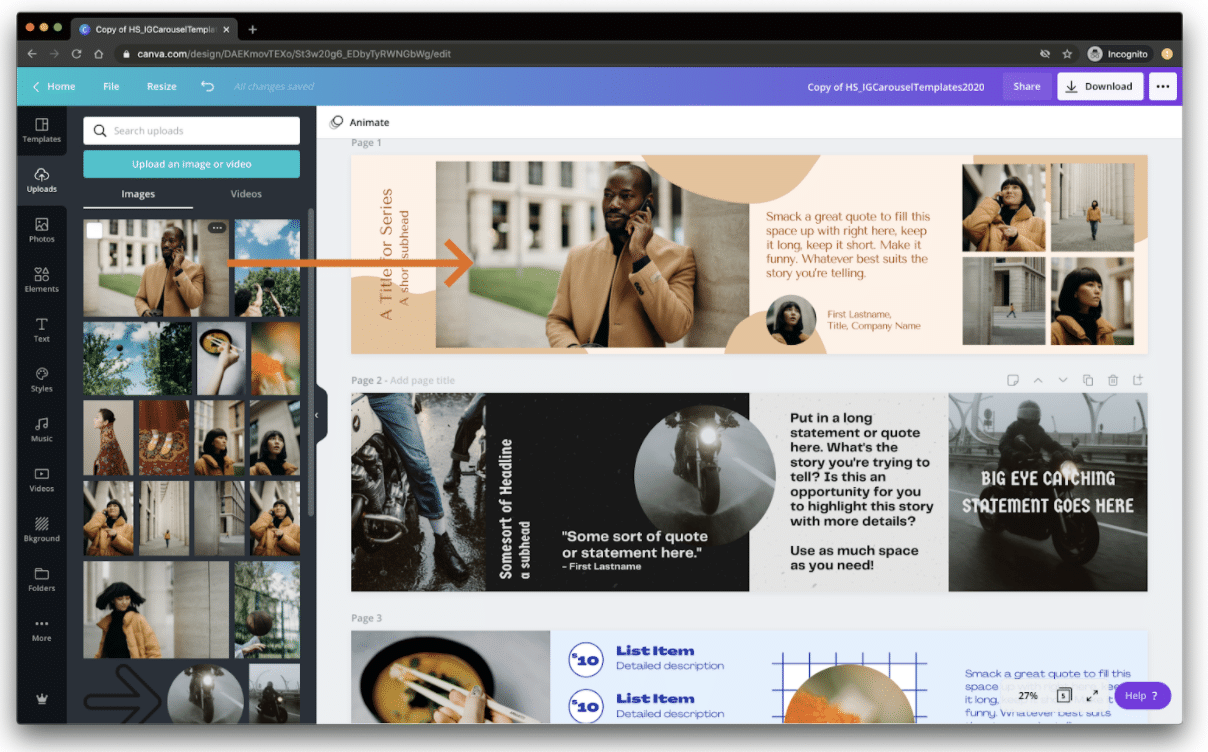Duplicate Page 2 using copy icon
This screenshot has width=1208, height=752.
pyautogui.click(x=1088, y=380)
